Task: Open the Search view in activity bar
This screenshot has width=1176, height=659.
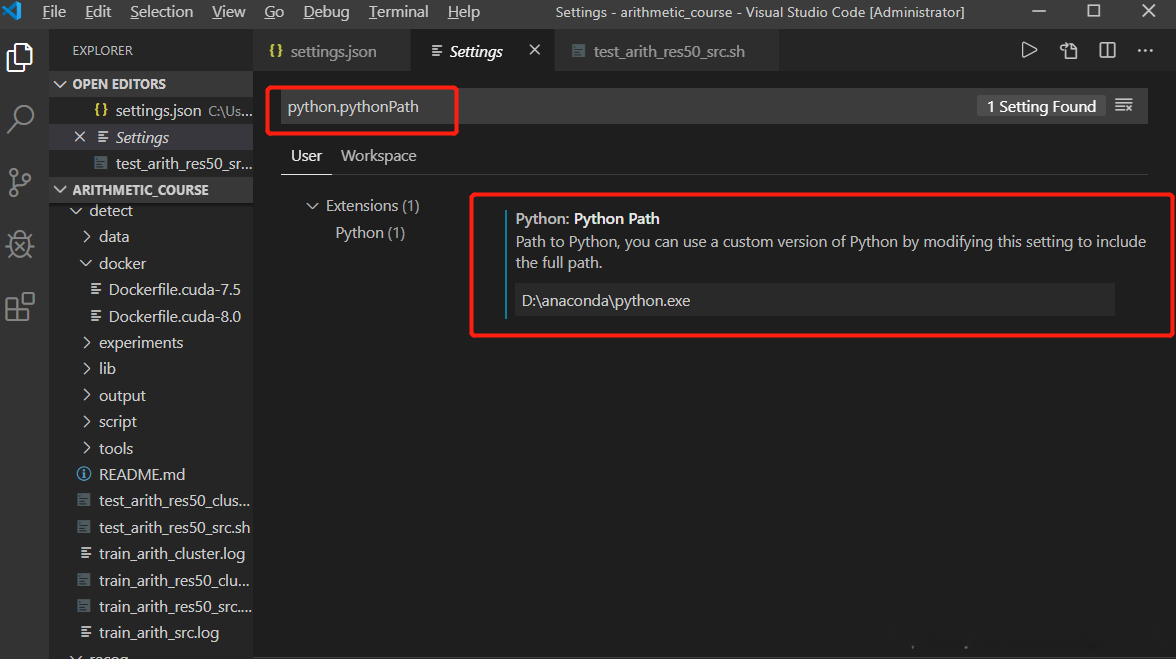Action: point(20,120)
